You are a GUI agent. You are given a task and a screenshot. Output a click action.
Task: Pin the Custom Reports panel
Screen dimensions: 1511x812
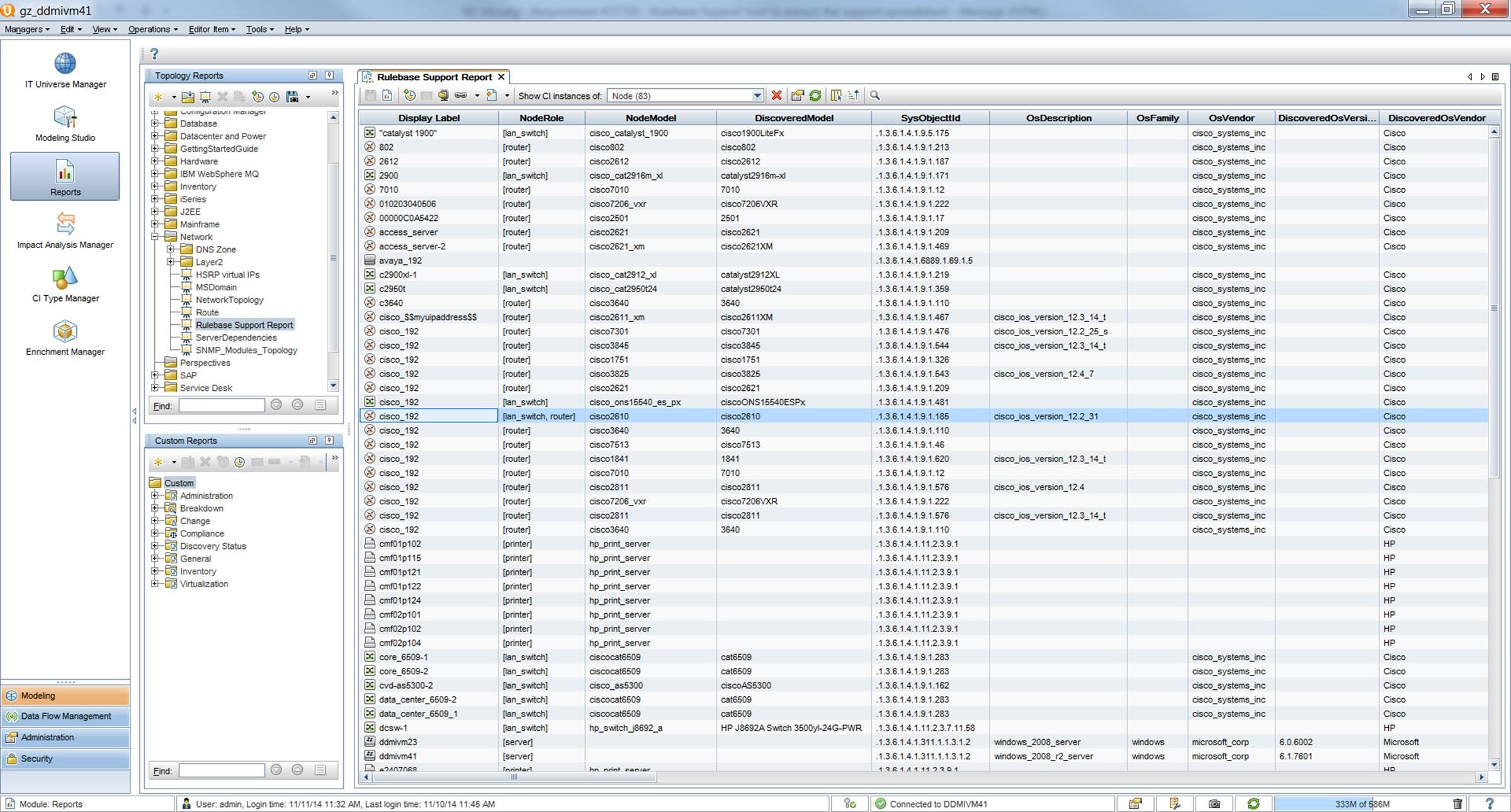[x=329, y=441]
